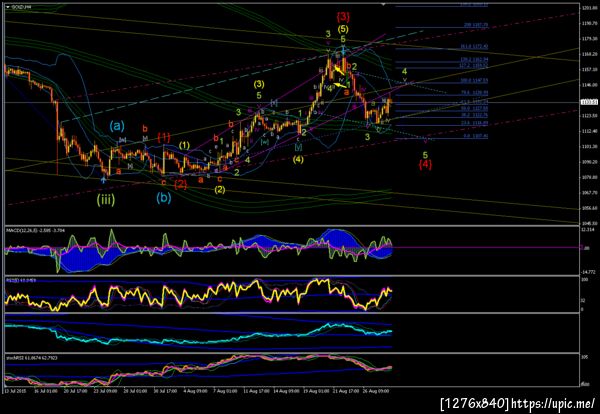Click the 100.0 Fibonacci level label

coord(474,81)
